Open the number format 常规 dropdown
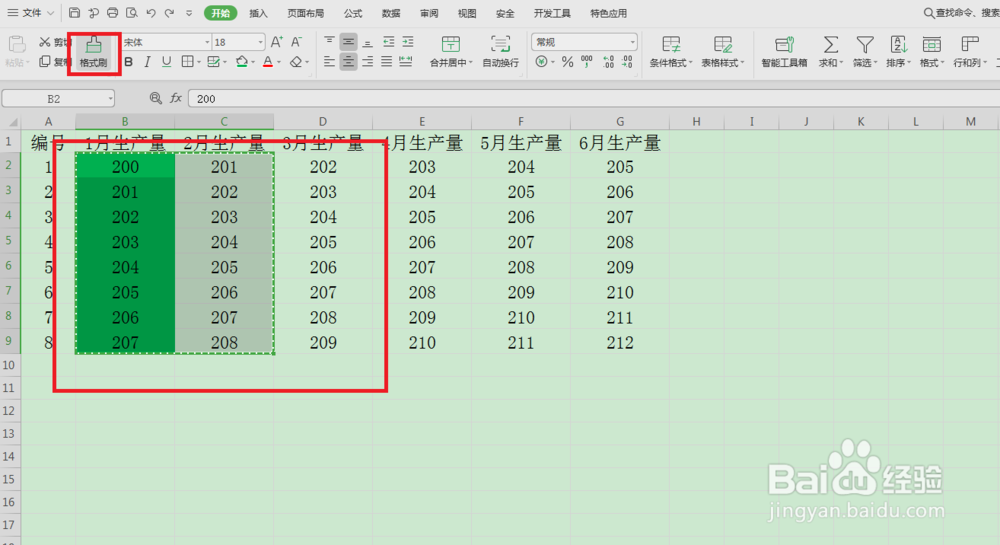Screen dimensions: 1000x545 tap(632, 42)
